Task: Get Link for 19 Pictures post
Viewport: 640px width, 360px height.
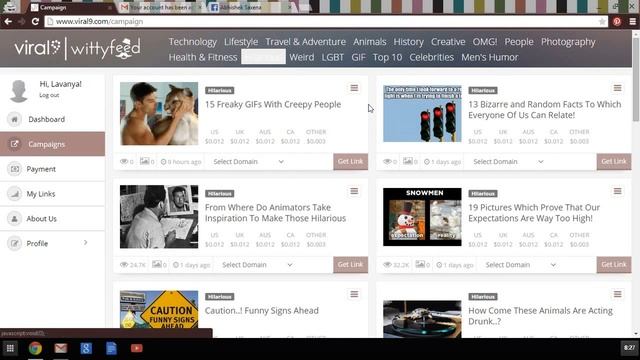Action: click(614, 264)
